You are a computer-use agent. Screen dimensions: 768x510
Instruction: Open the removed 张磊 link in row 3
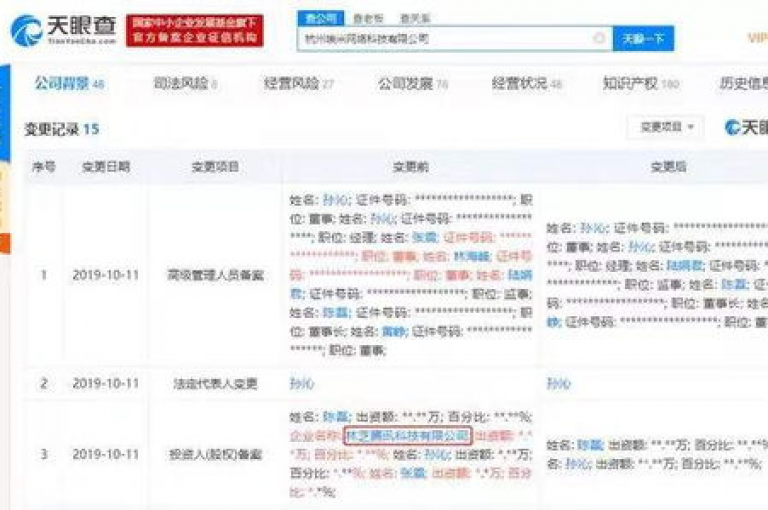(x=412, y=473)
